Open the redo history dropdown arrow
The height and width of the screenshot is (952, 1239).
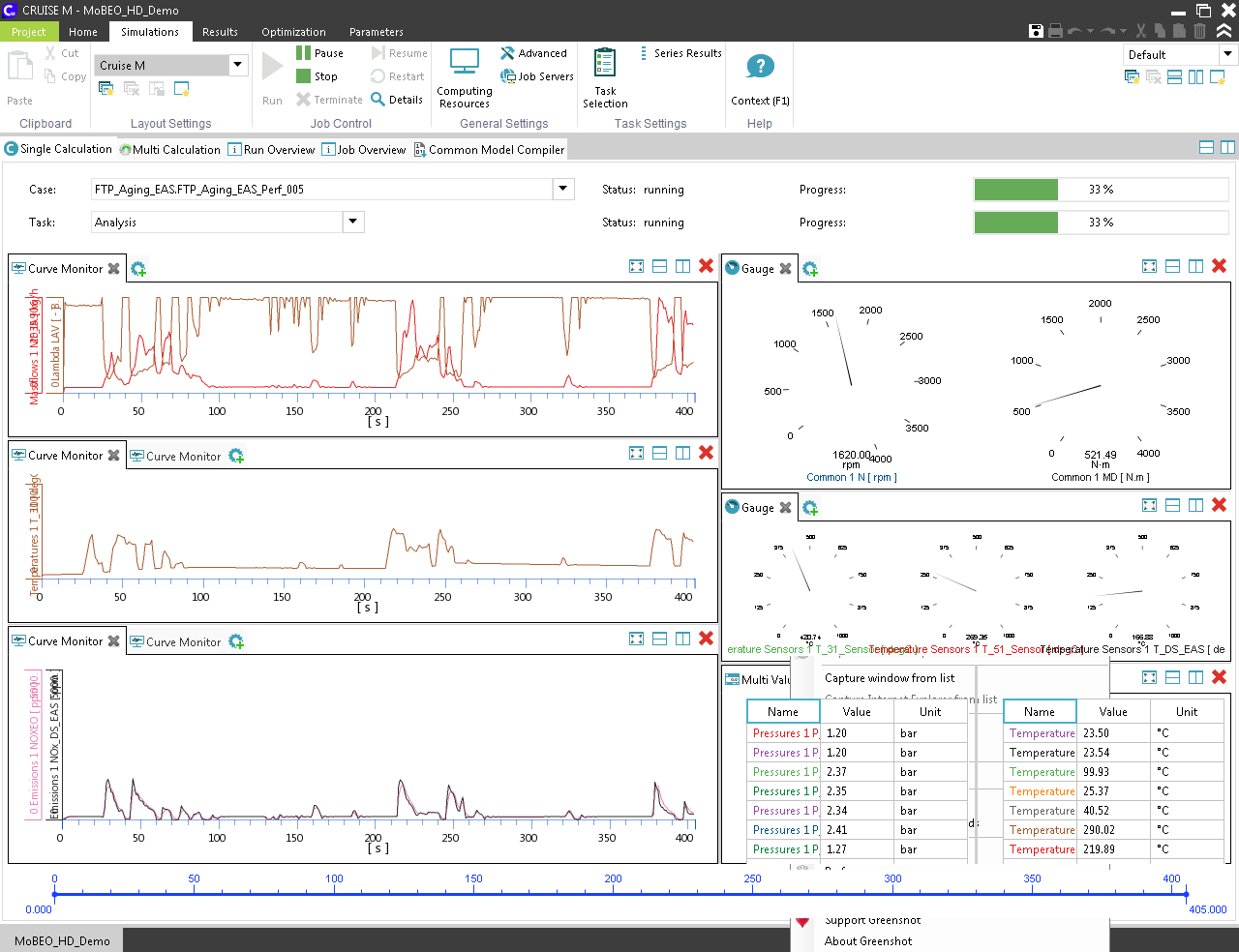[1123, 31]
